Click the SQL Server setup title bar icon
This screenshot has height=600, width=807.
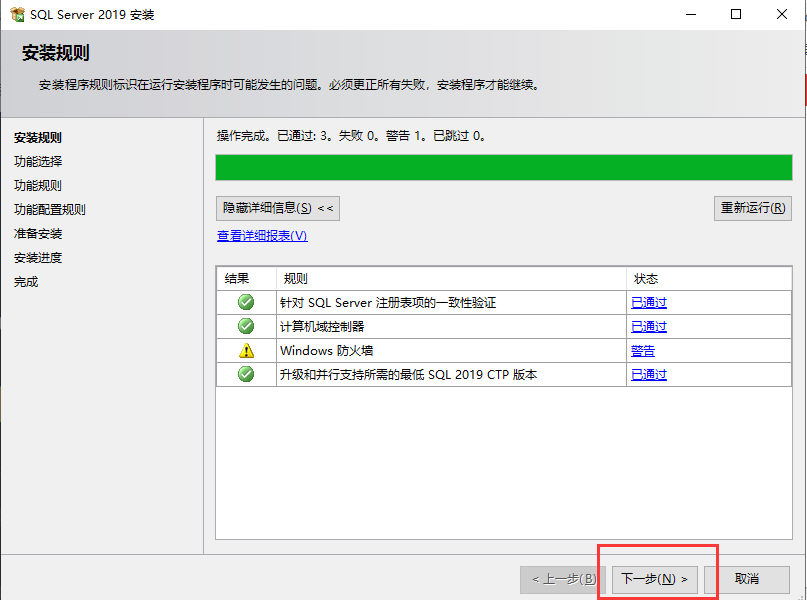coord(17,14)
